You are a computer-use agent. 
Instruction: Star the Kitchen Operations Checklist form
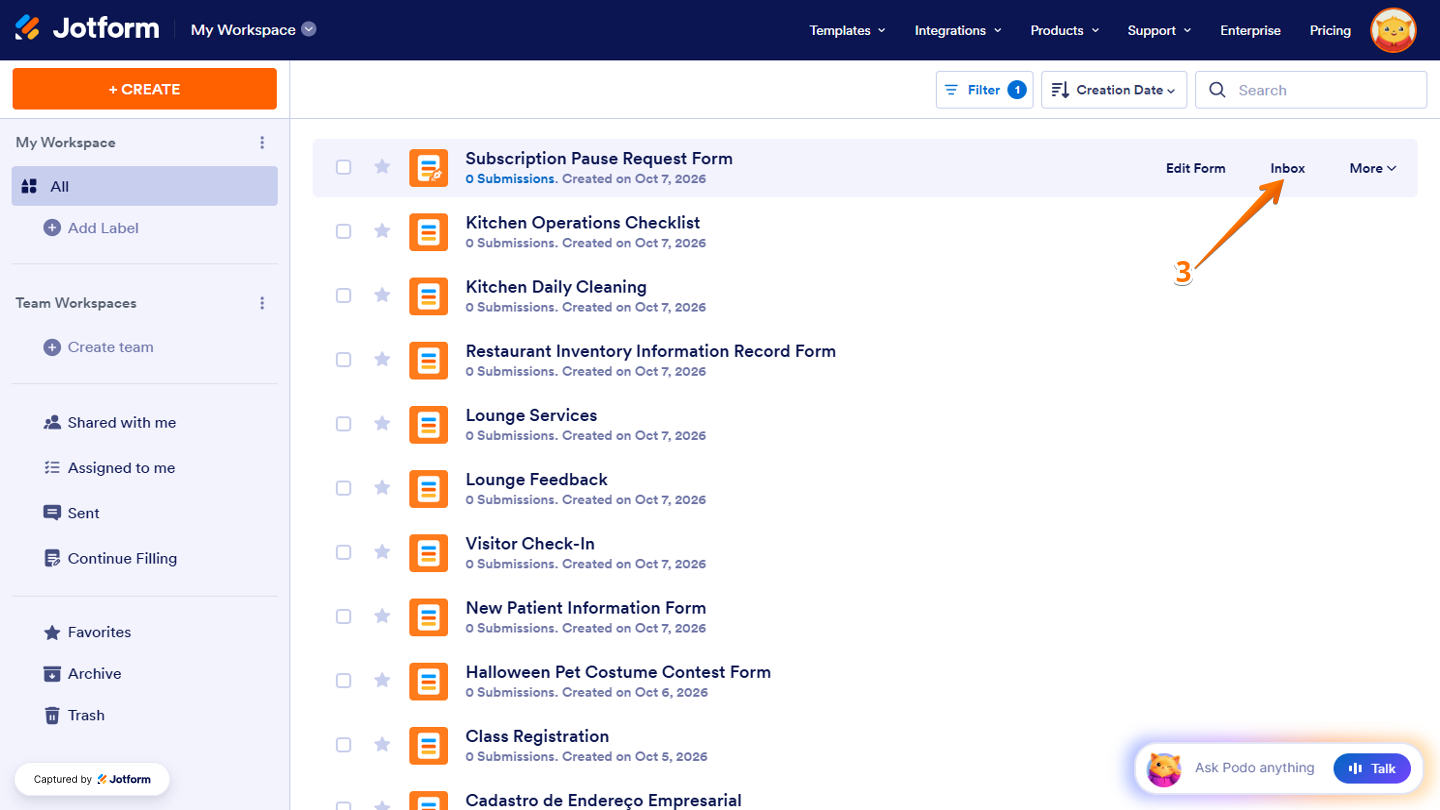[x=382, y=231]
